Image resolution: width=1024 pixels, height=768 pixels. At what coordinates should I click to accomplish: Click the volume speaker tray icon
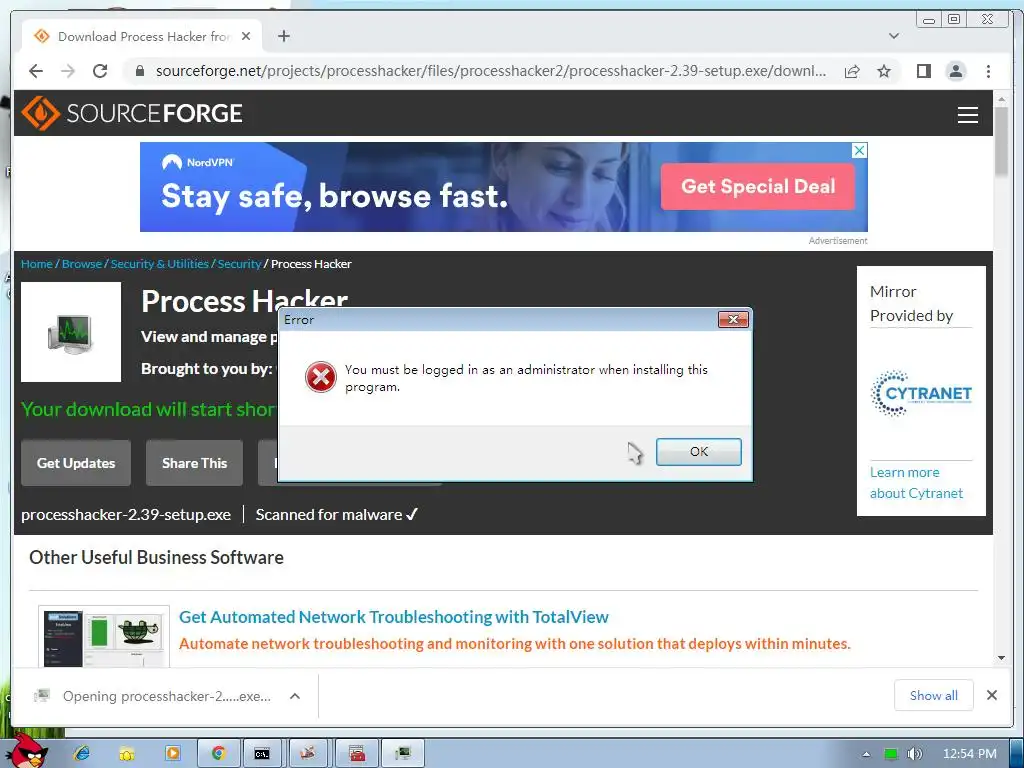[x=914, y=754]
